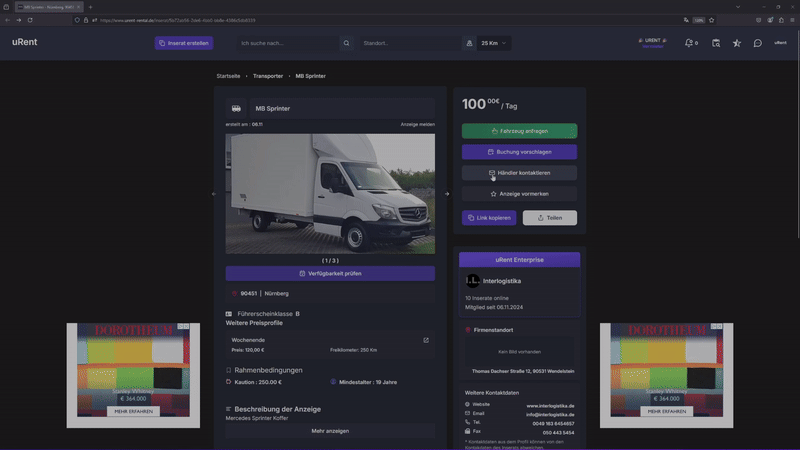Screen dimensions: 800x450
Task: Show previous image with left arrow
Action: 214,194
